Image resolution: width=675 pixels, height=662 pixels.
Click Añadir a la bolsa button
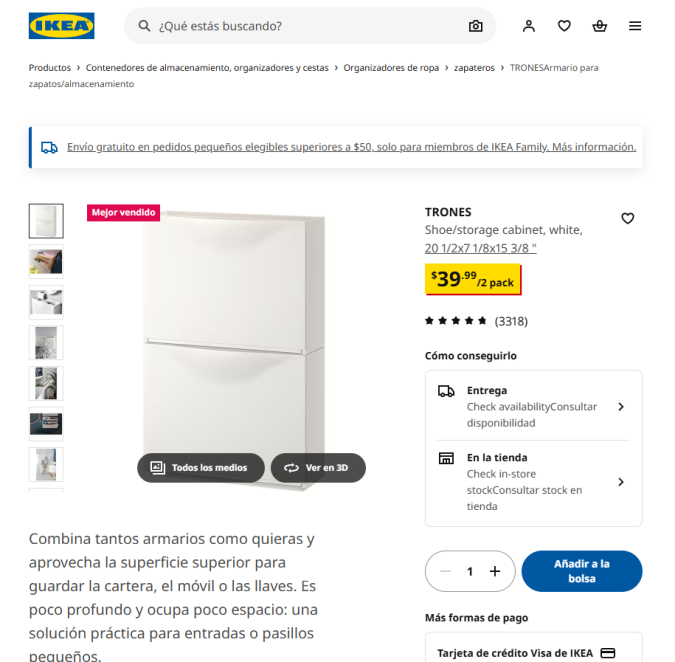coord(582,571)
